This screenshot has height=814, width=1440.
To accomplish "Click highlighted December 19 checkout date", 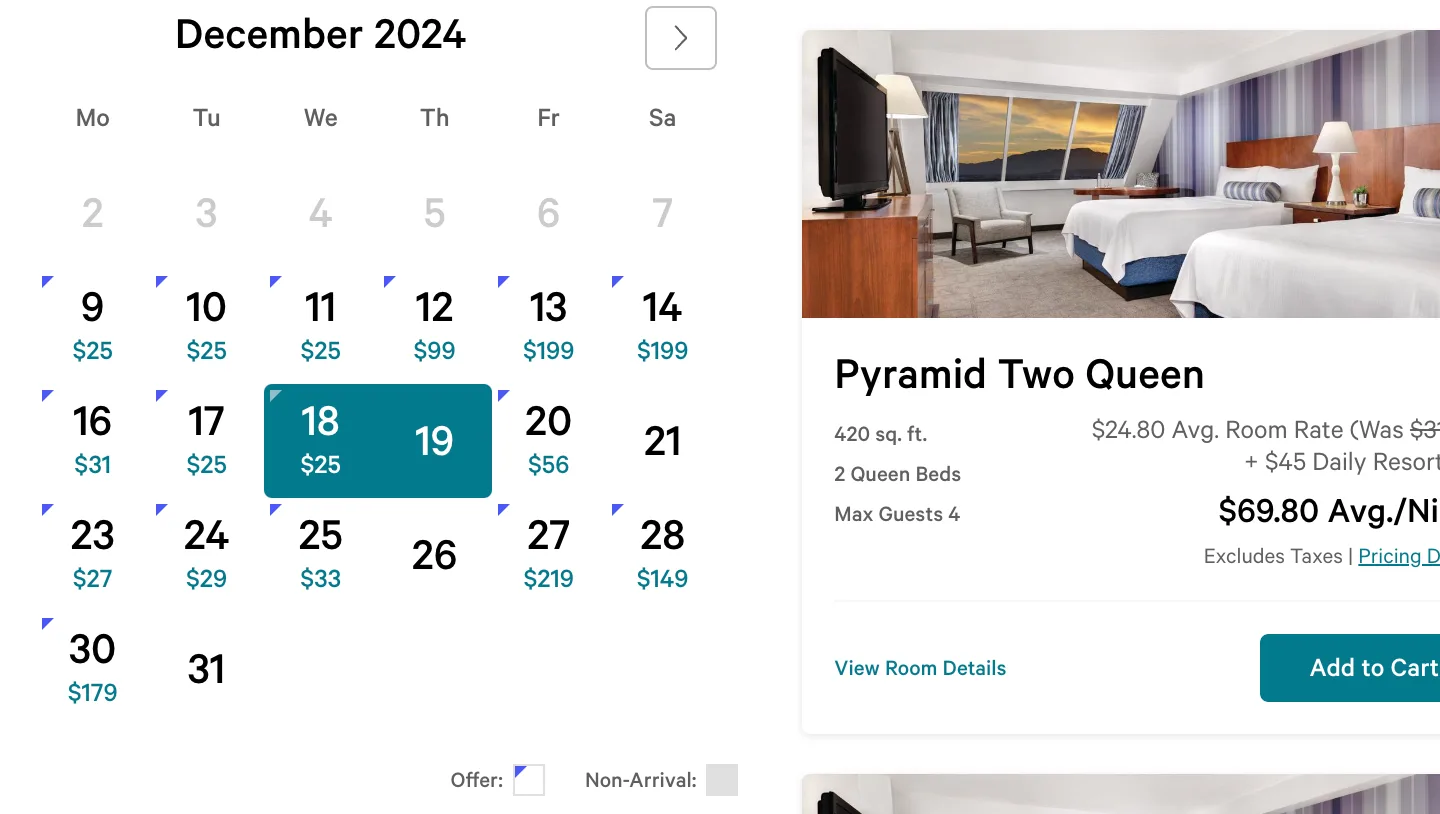I will [434, 441].
